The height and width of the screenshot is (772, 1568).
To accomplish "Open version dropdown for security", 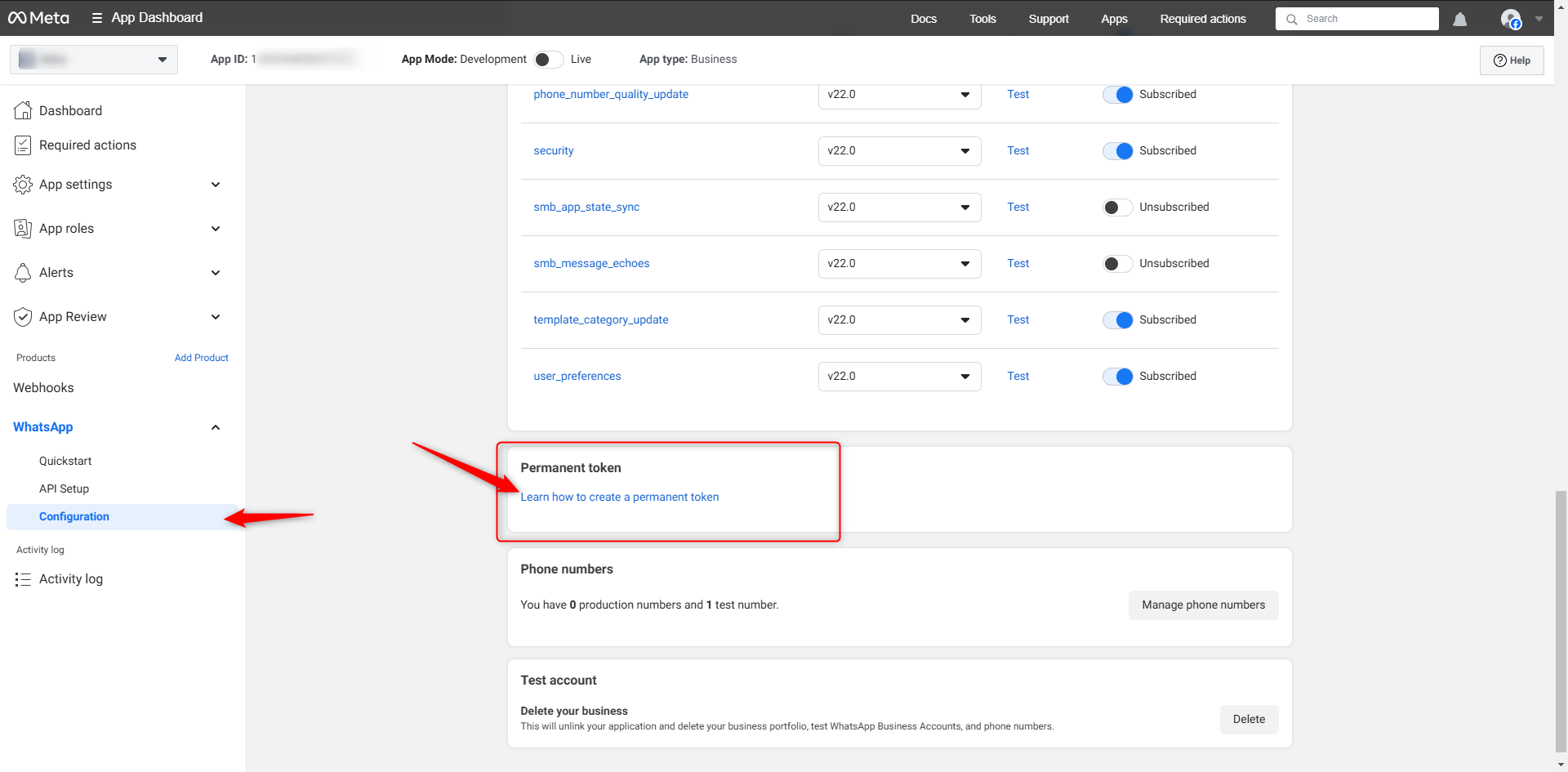I will [x=899, y=151].
